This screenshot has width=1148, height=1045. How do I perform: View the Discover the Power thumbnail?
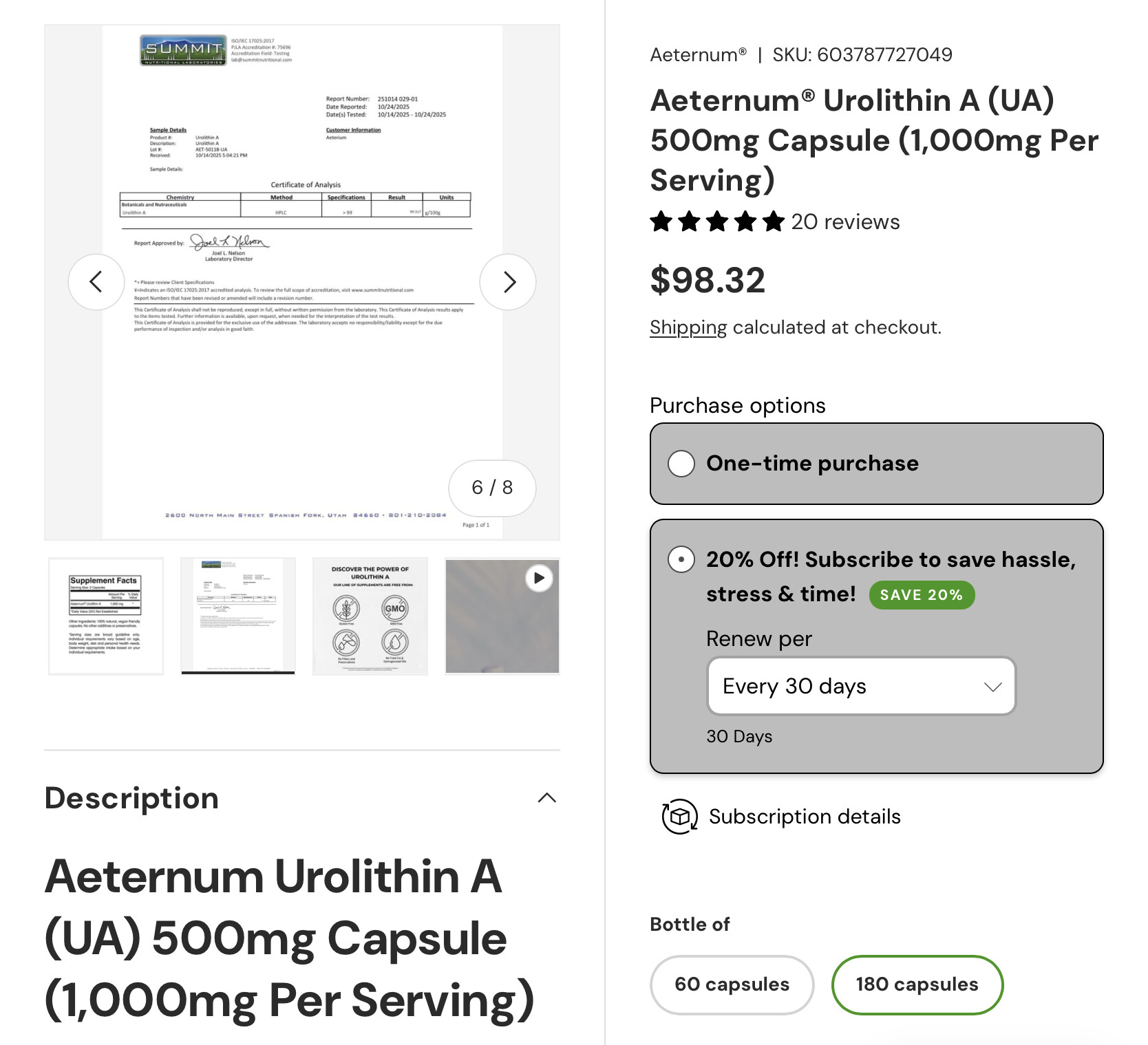pos(370,616)
